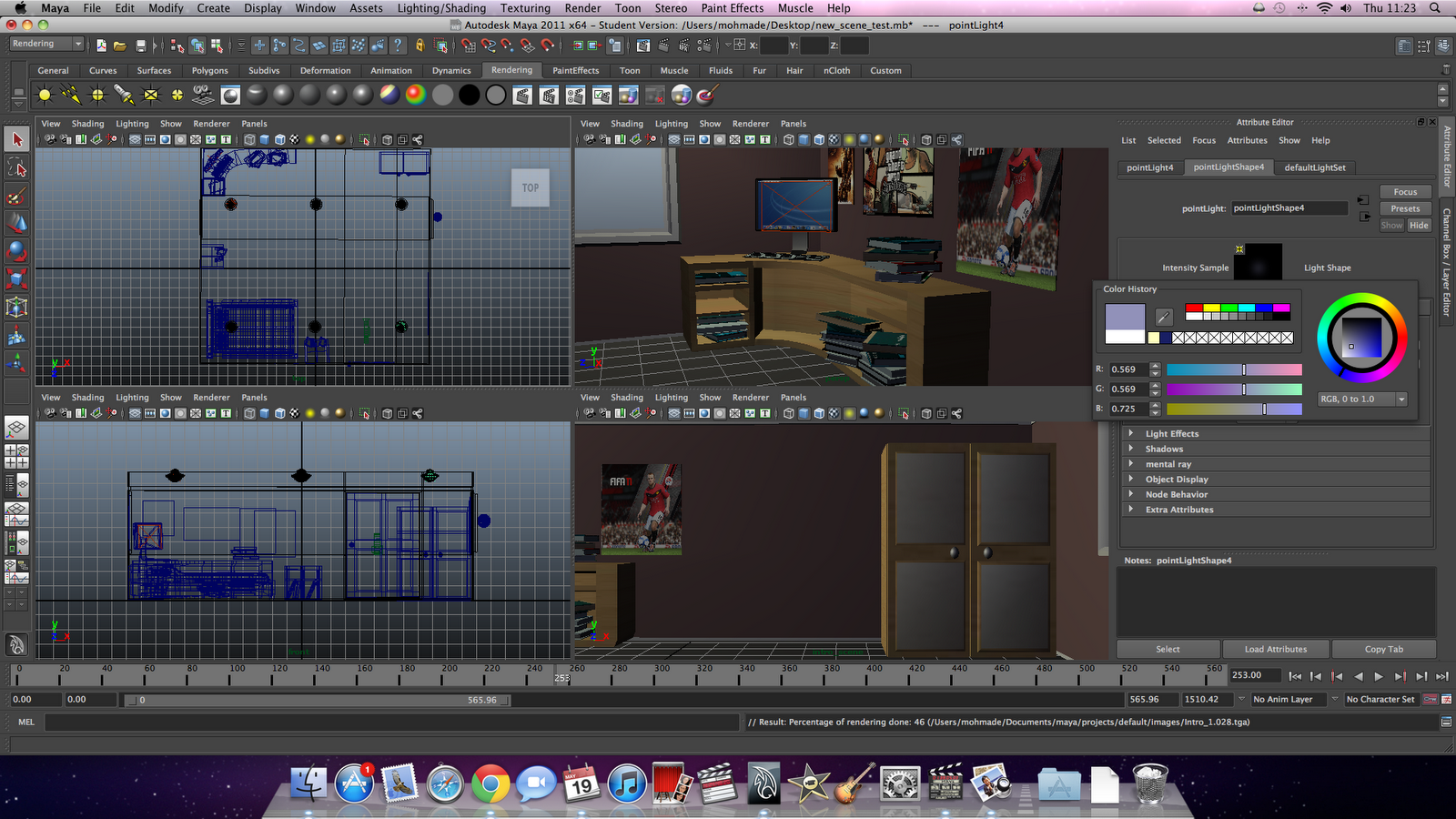1456x819 pixels.
Task: Click Load Attributes in the Attribute Editor
Action: [1276, 649]
